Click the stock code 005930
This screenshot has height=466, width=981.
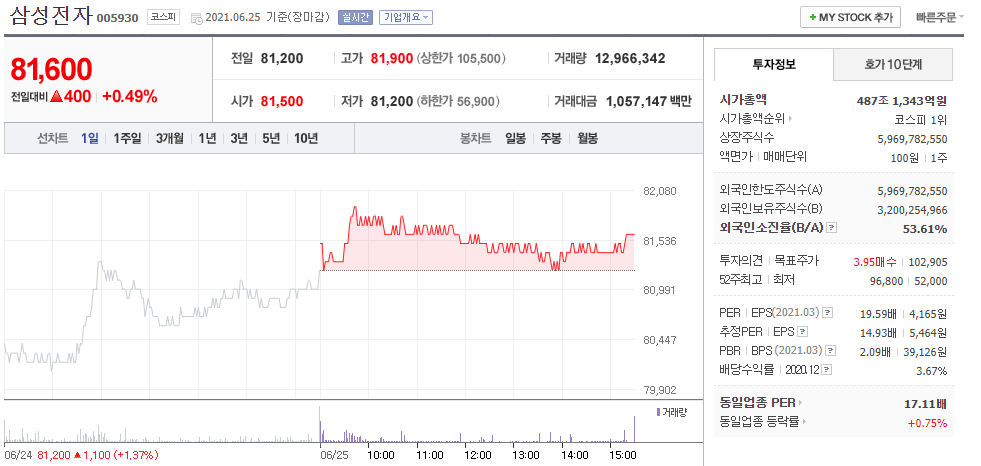pos(118,18)
